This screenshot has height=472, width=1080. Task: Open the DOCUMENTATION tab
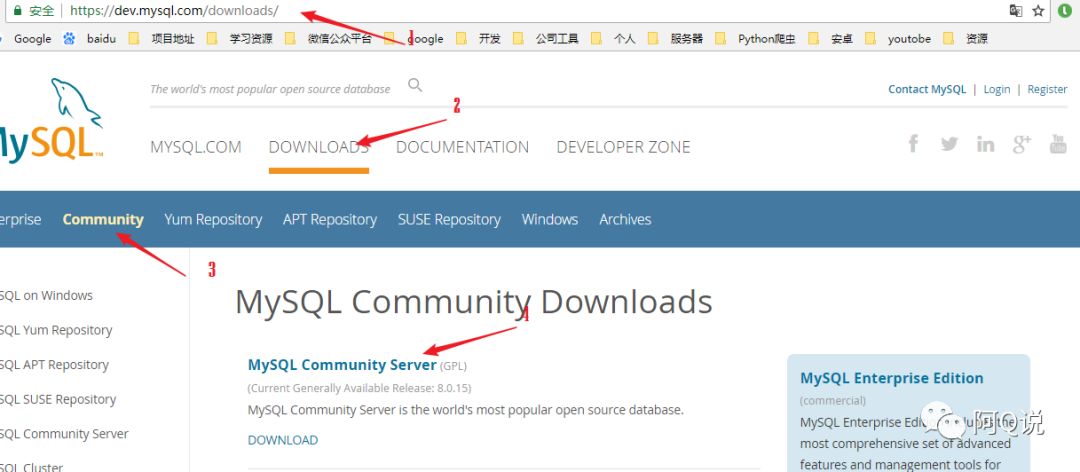pyautogui.click(x=462, y=147)
